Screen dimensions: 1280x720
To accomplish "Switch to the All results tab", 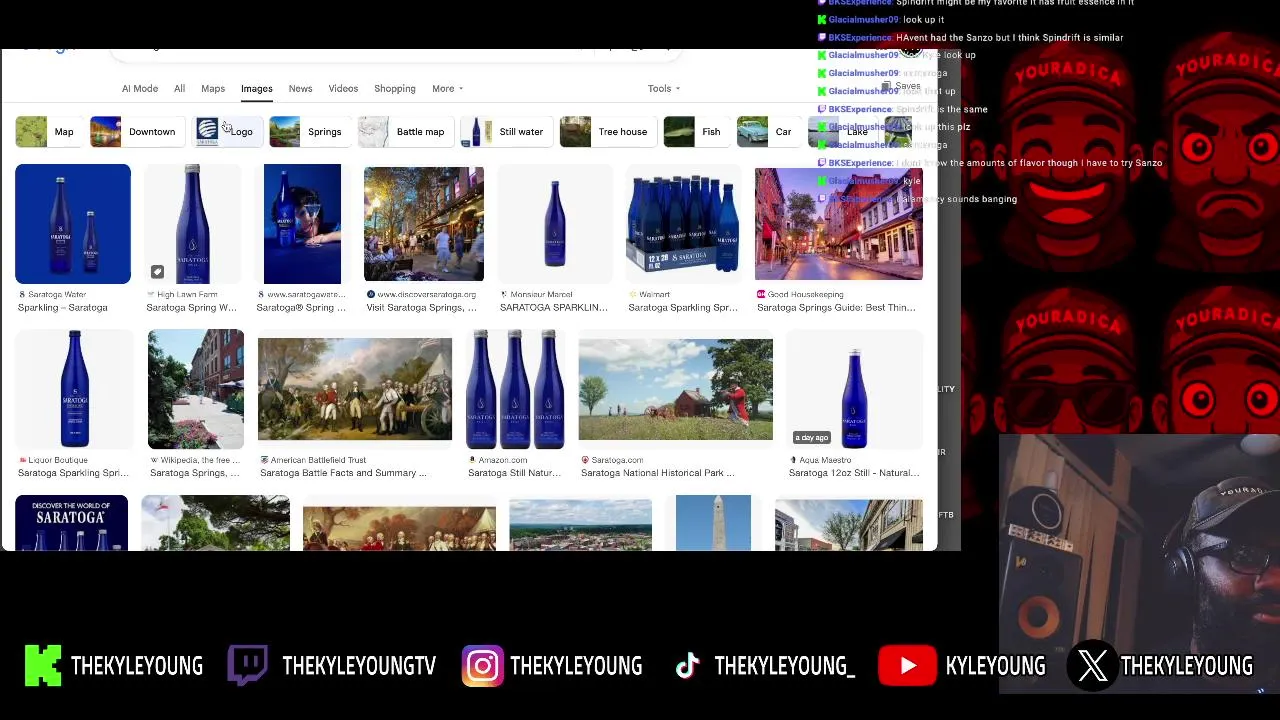I will [x=179, y=89].
